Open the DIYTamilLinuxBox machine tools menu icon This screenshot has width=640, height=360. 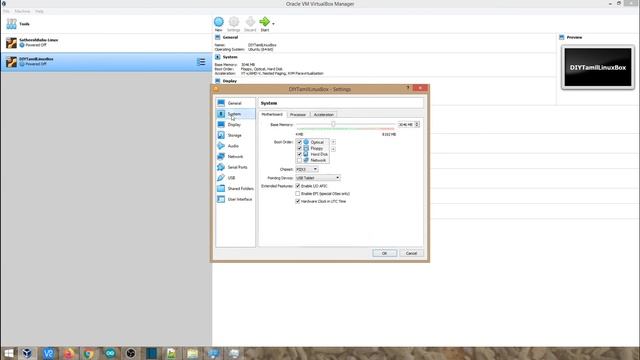[201, 62]
